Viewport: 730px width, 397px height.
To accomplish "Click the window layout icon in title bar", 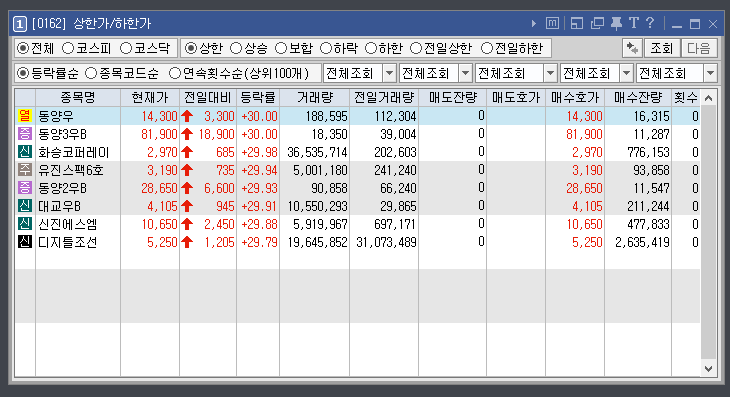I will pyautogui.click(x=577, y=23).
